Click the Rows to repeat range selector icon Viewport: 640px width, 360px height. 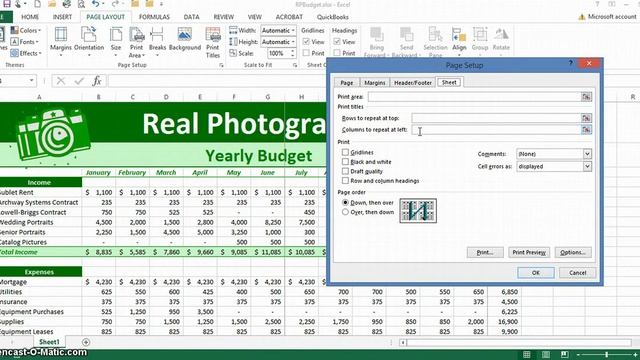(586, 118)
